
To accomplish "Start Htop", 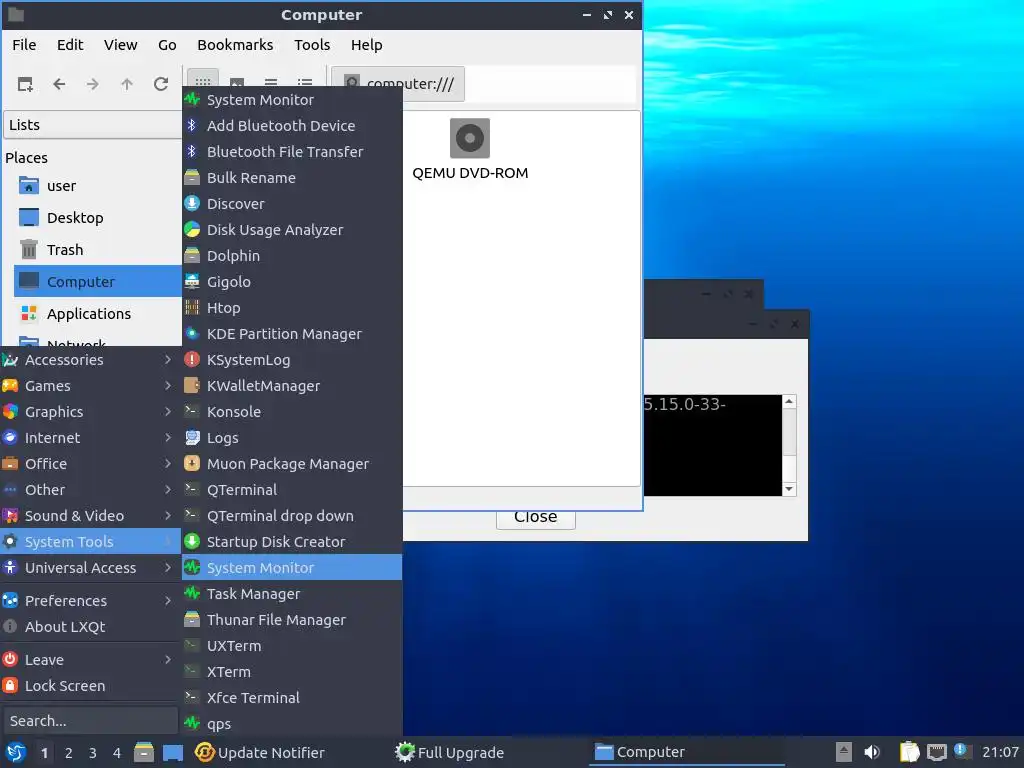I will (x=292, y=308).
